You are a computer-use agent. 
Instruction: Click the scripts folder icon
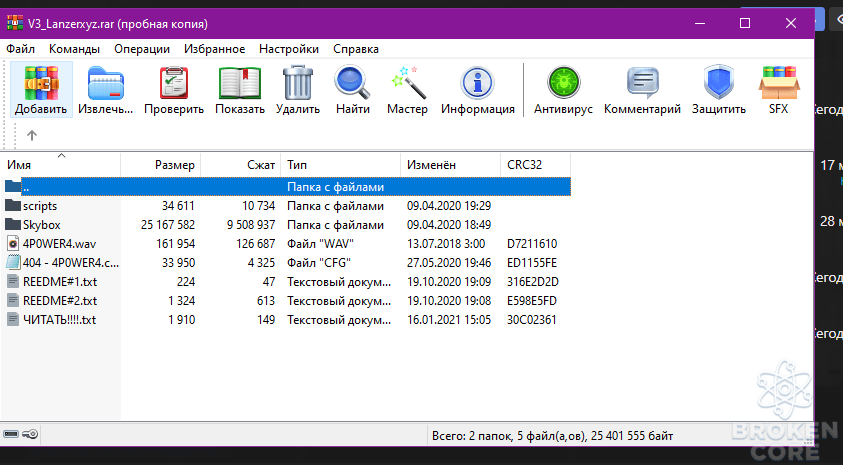point(13,205)
